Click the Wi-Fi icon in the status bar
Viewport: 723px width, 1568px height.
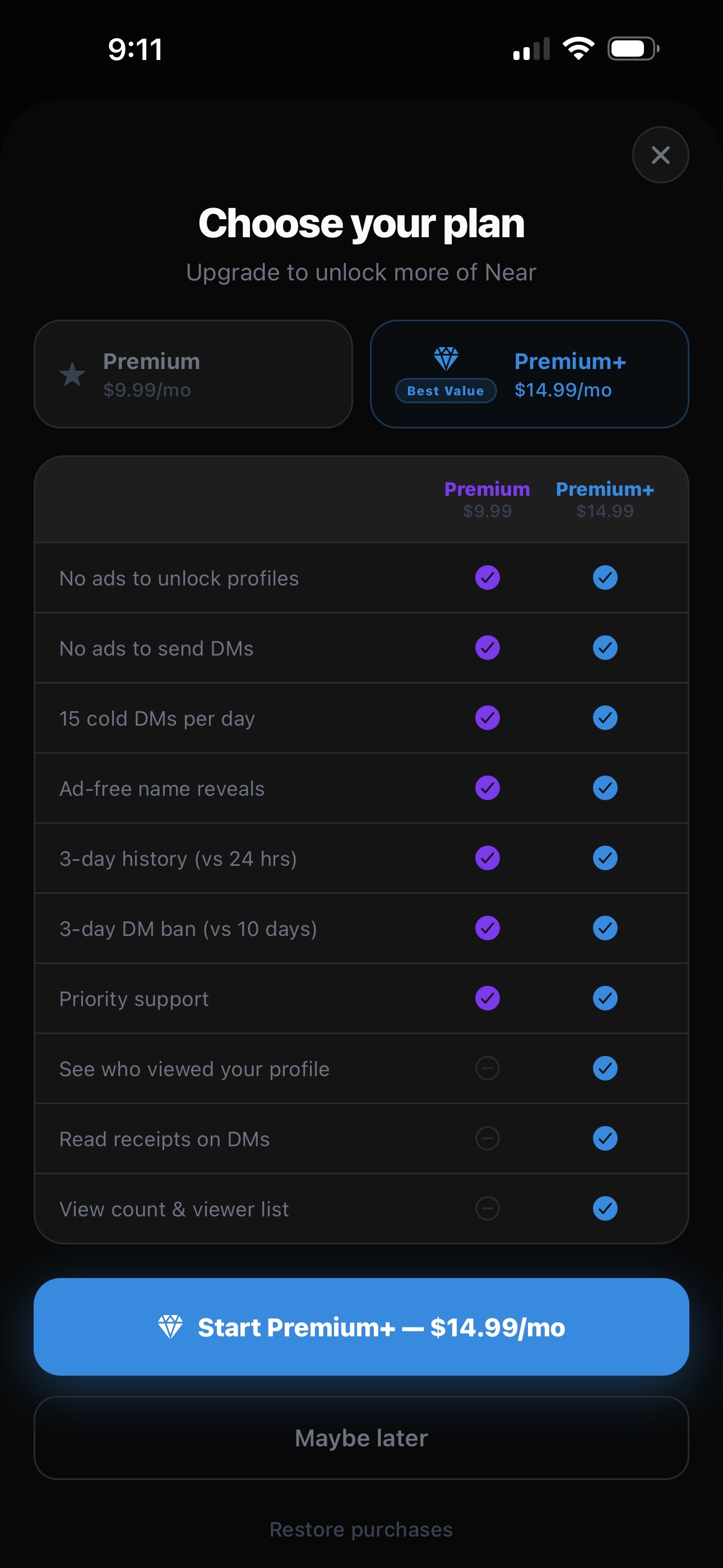[x=577, y=48]
